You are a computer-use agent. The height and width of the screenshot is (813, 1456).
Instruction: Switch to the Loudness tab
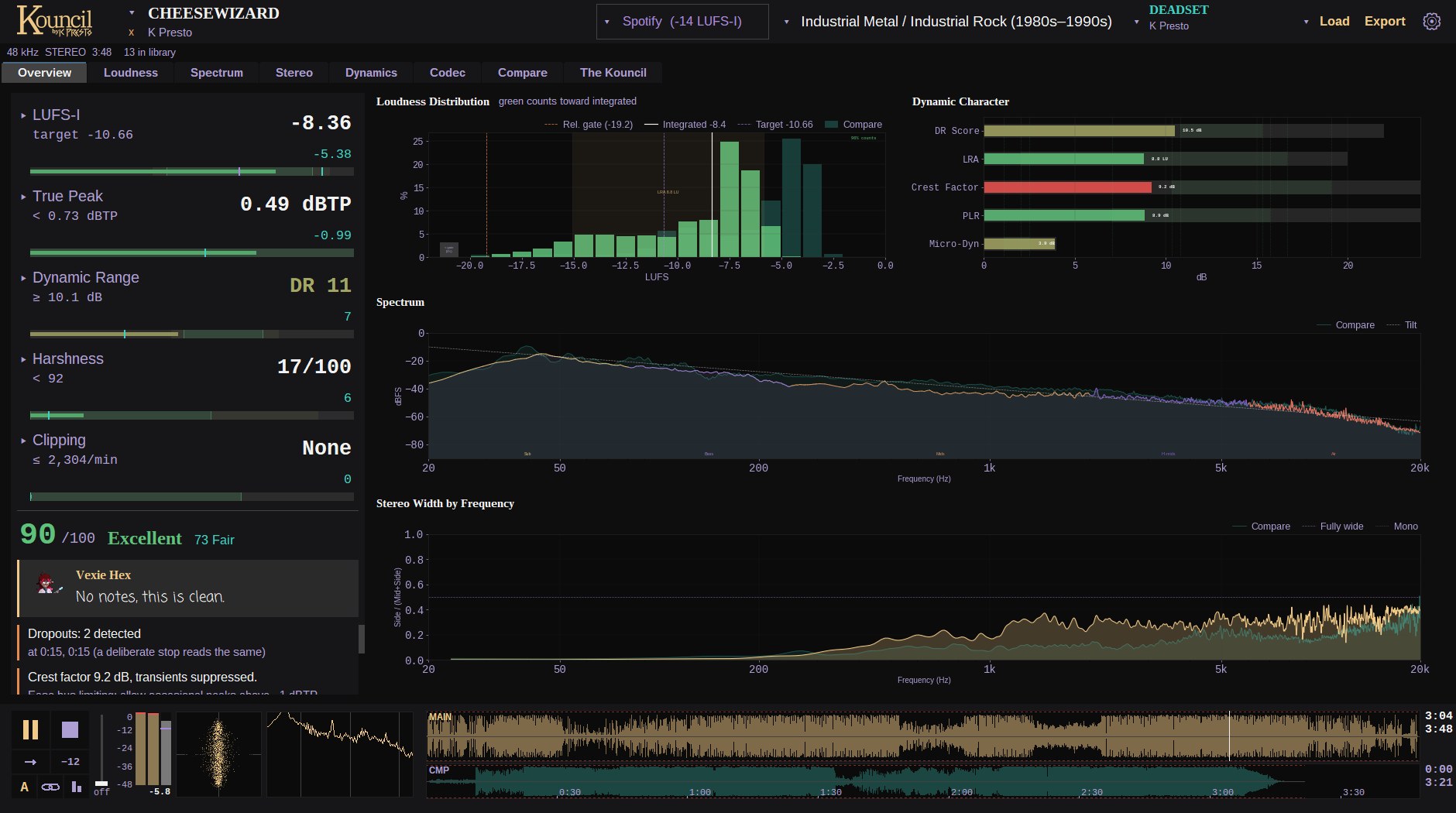[x=131, y=73]
